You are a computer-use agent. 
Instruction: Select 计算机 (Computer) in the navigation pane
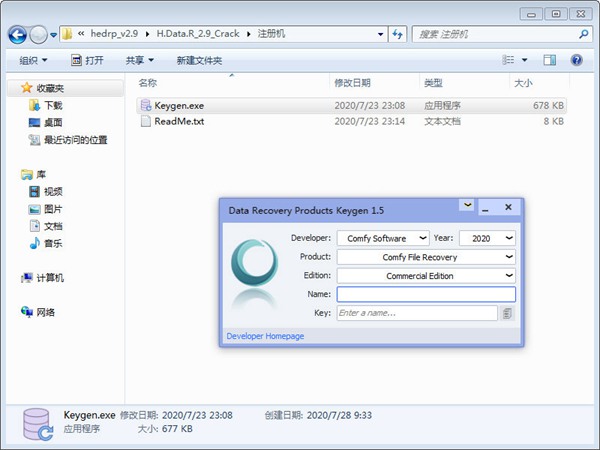click(50, 278)
